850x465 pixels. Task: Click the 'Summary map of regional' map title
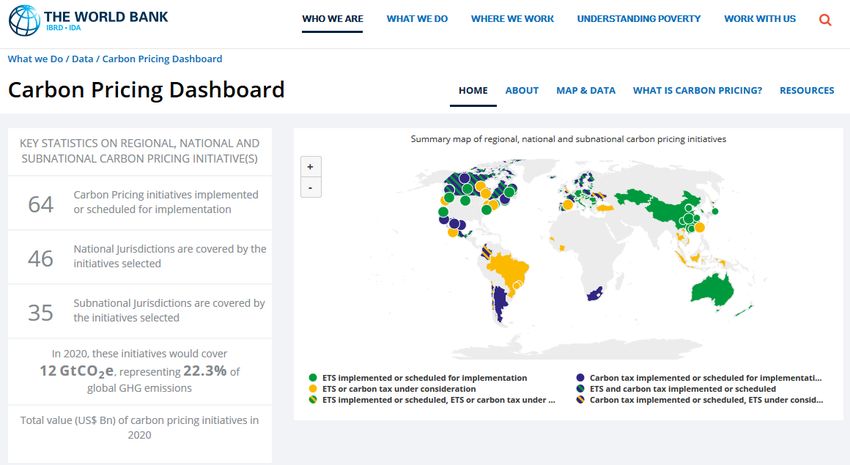click(x=568, y=139)
